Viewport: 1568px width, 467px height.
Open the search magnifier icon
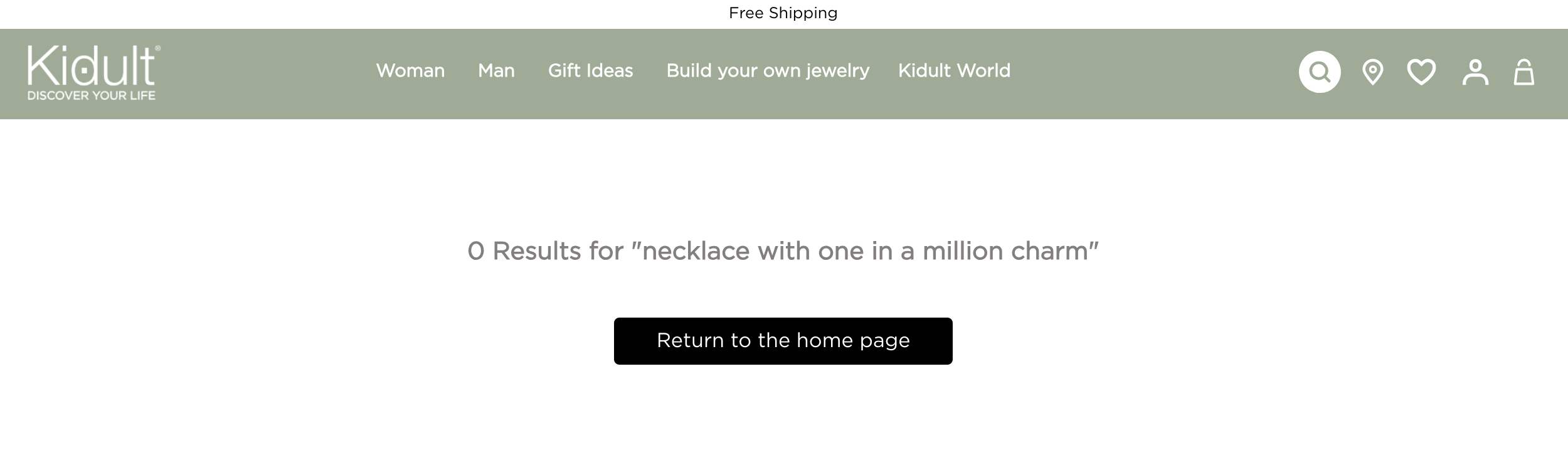1320,72
